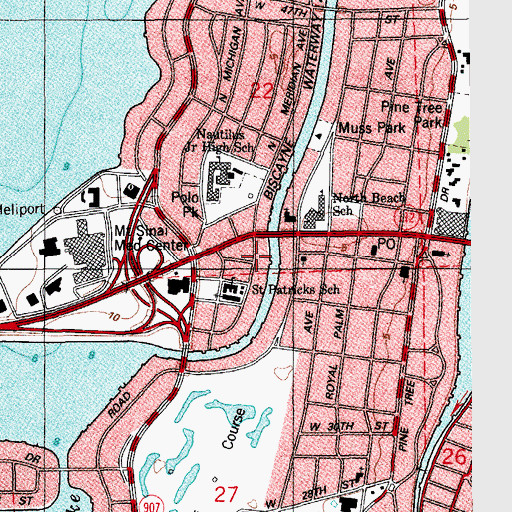Click the North Beach School building symbol

point(315,211)
